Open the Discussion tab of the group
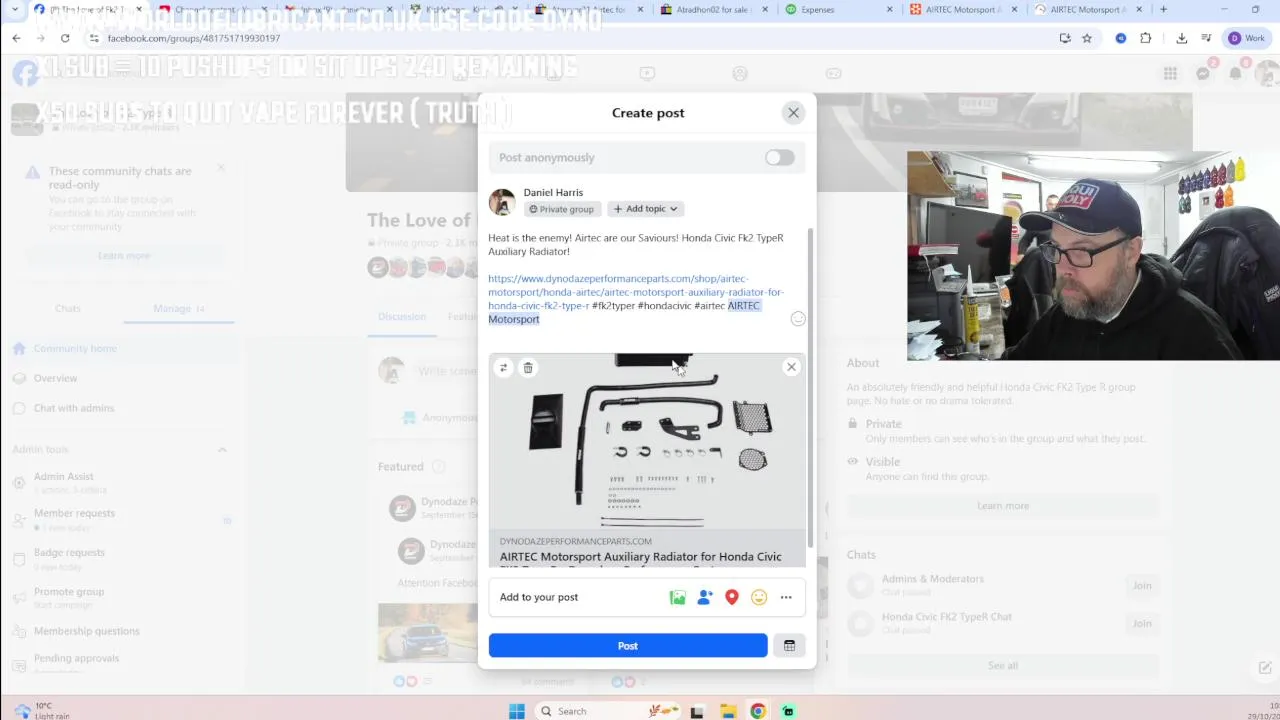Viewport: 1280px width, 720px height. tap(402, 317)
